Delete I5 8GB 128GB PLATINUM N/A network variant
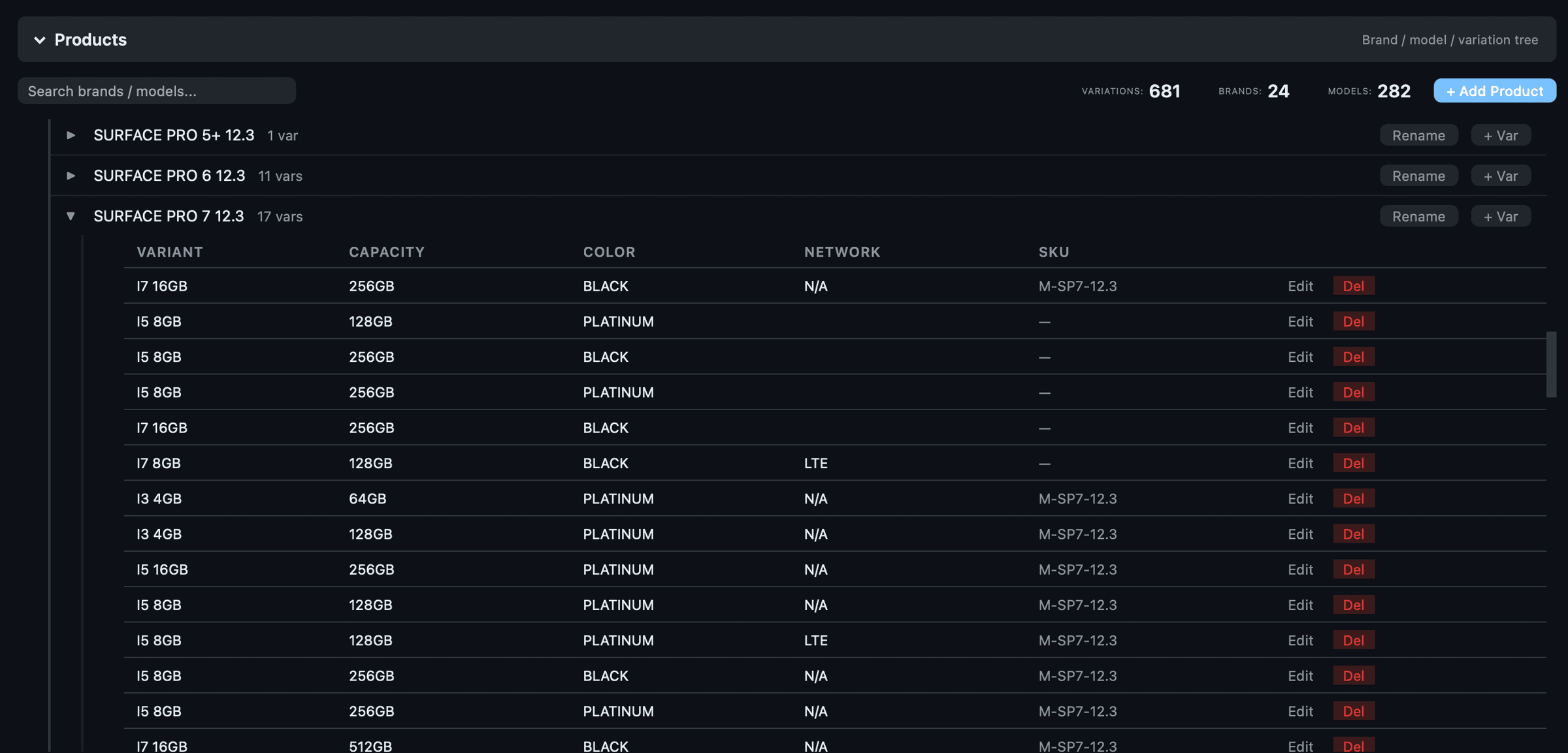Screen dimensions: 1568x753 [x=1354, y=605]
